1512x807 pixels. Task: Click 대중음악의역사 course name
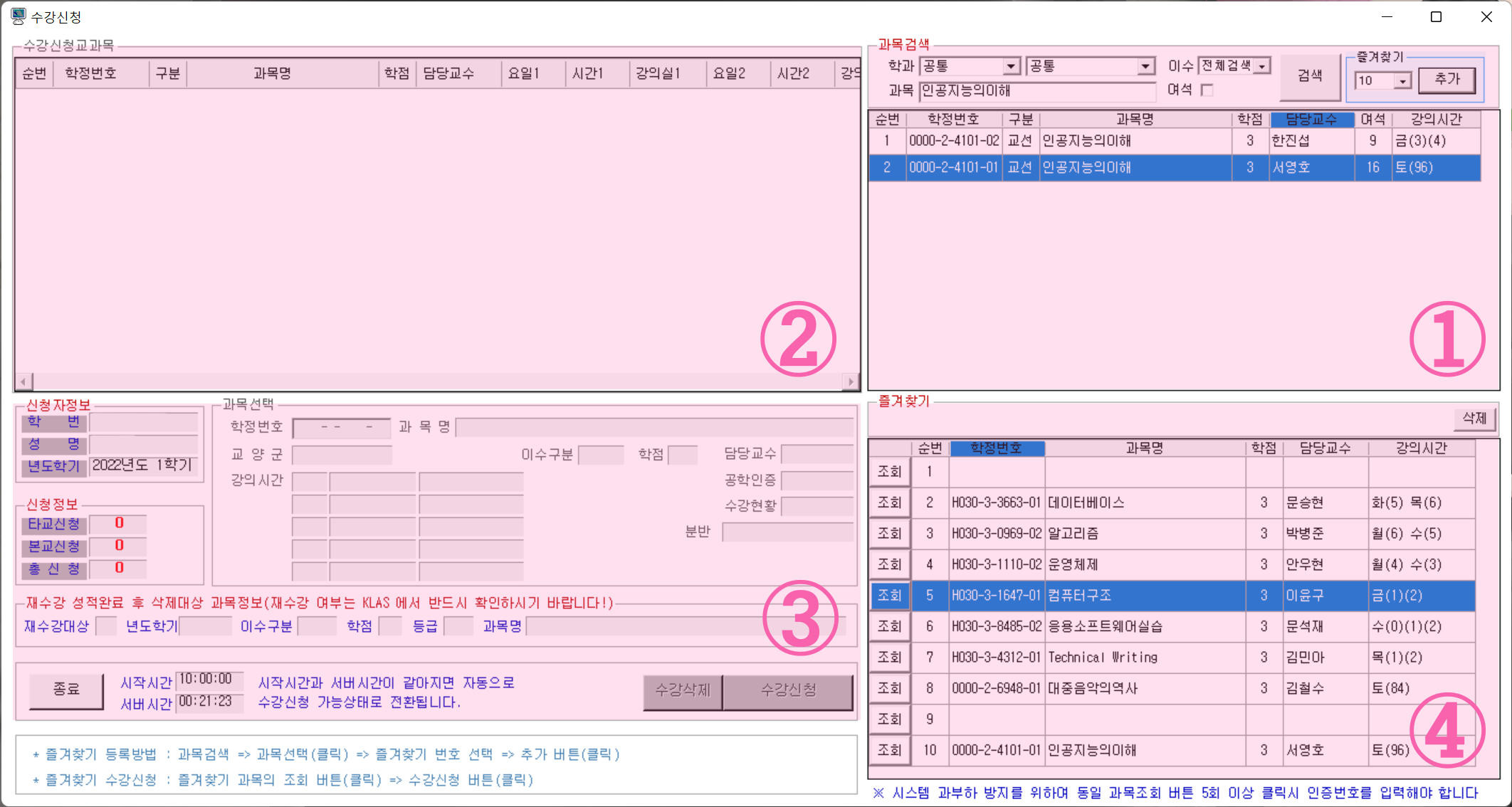click(1145, 688)
